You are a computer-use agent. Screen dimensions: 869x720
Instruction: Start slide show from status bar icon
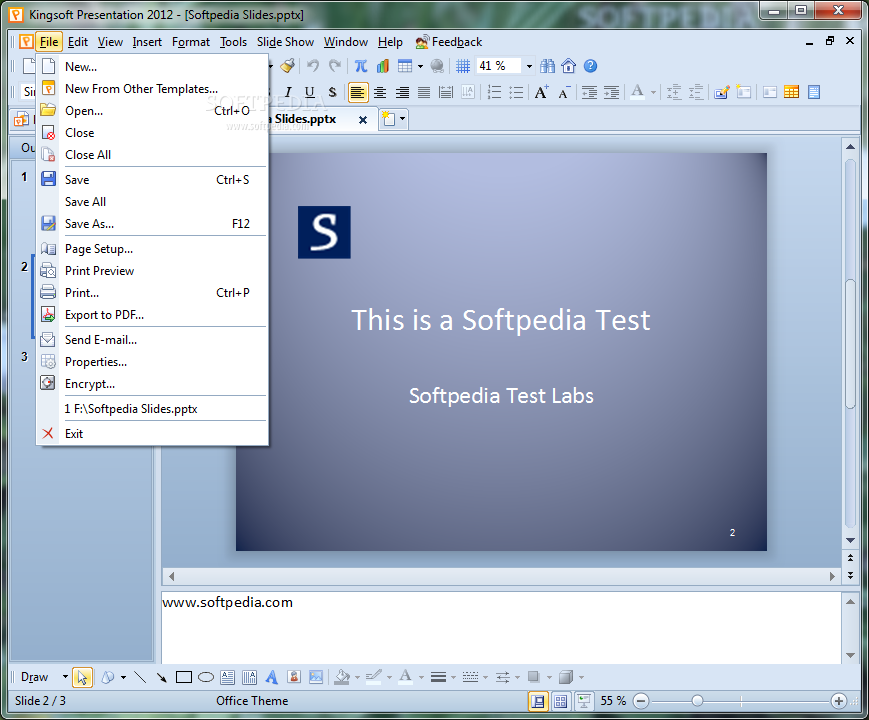point(584,701)
